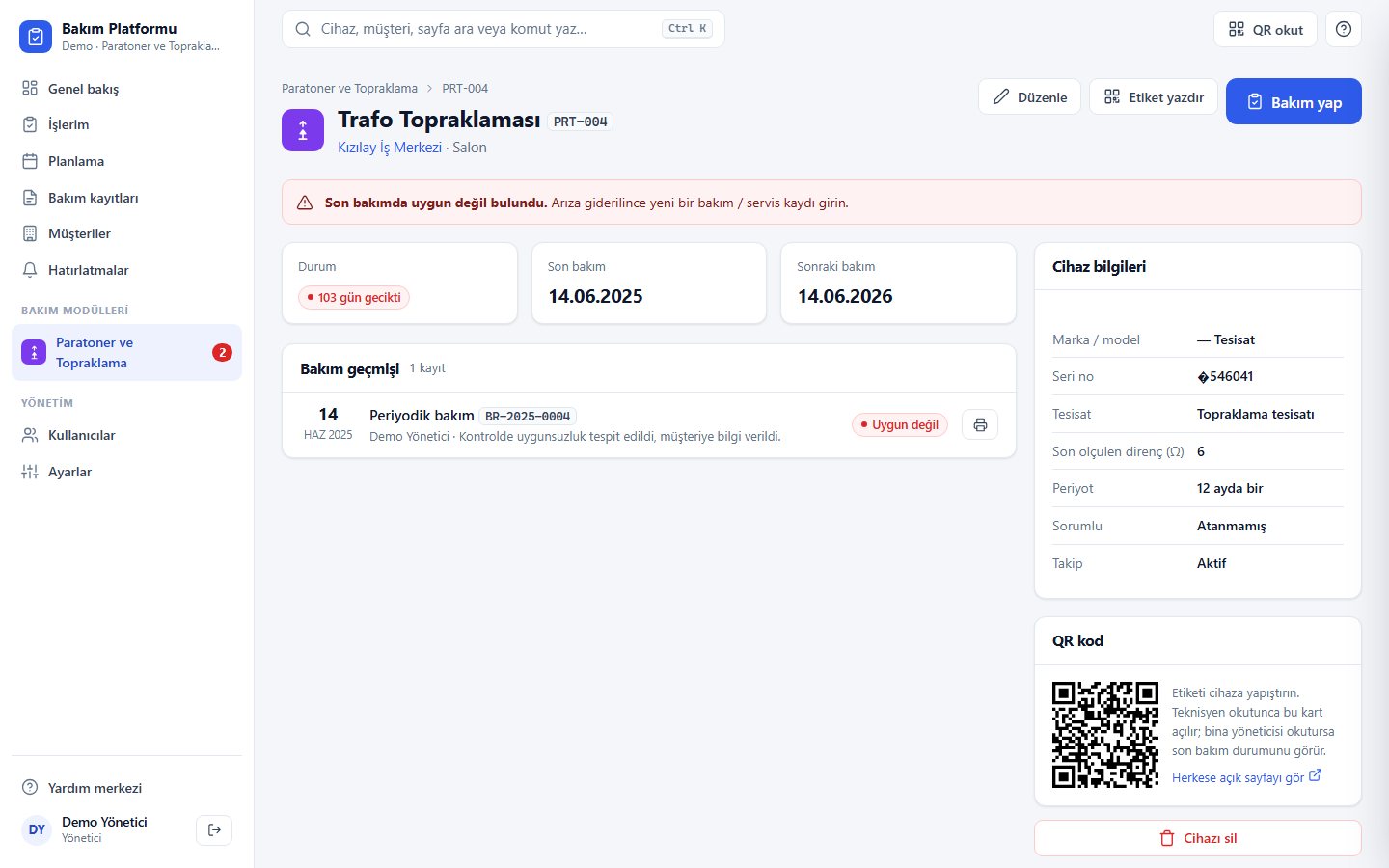Image resolution: width=1389 pixels, height=868 pixels.
Task: Click the red 2 notification badge
Action: [222, 352]
